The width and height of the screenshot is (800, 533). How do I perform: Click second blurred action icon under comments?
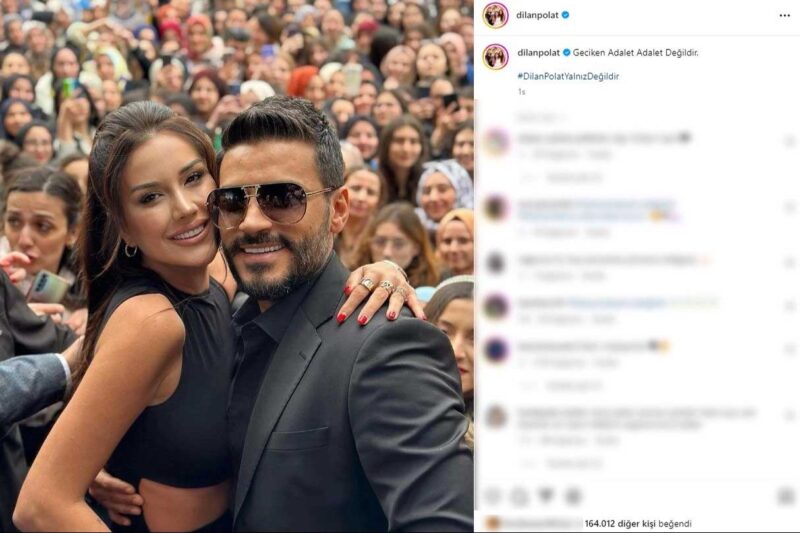pos(519,496)
